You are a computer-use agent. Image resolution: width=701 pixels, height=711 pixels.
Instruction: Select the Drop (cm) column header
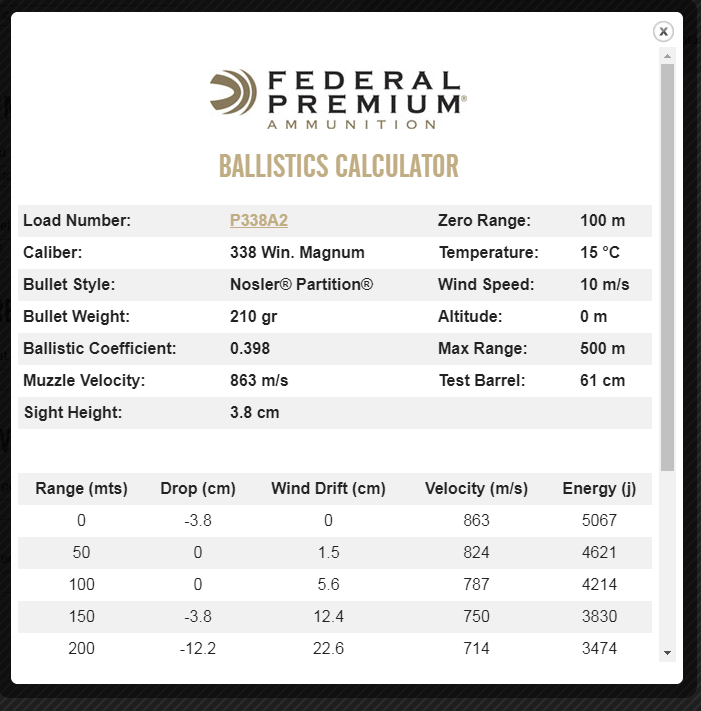pos(198,489)
